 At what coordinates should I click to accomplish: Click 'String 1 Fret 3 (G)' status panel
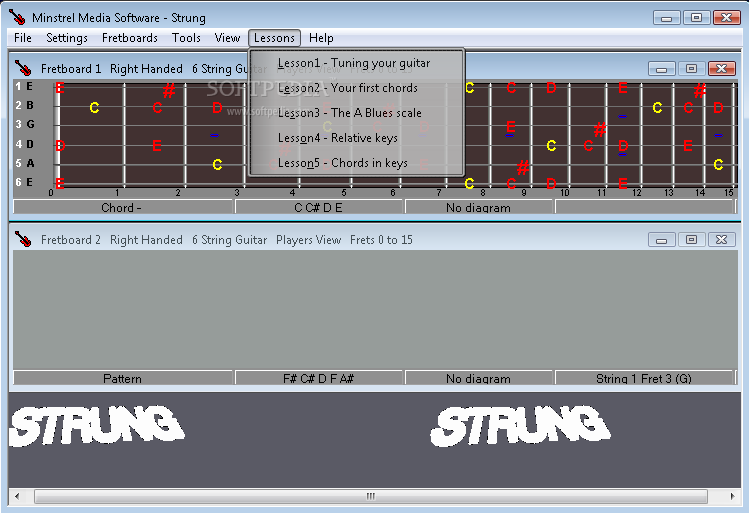coord(644,378)
